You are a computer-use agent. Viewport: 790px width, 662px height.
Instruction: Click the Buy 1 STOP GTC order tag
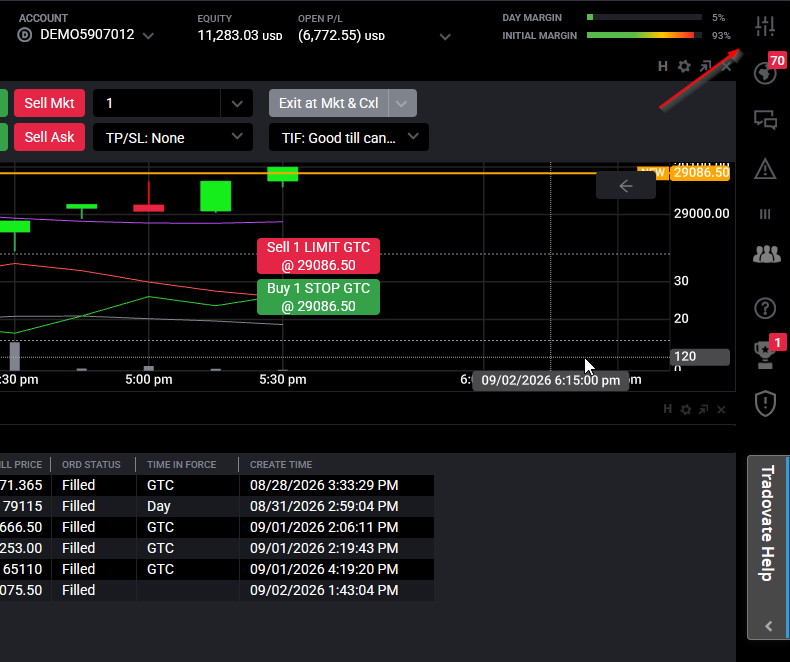tap(318, 297)
